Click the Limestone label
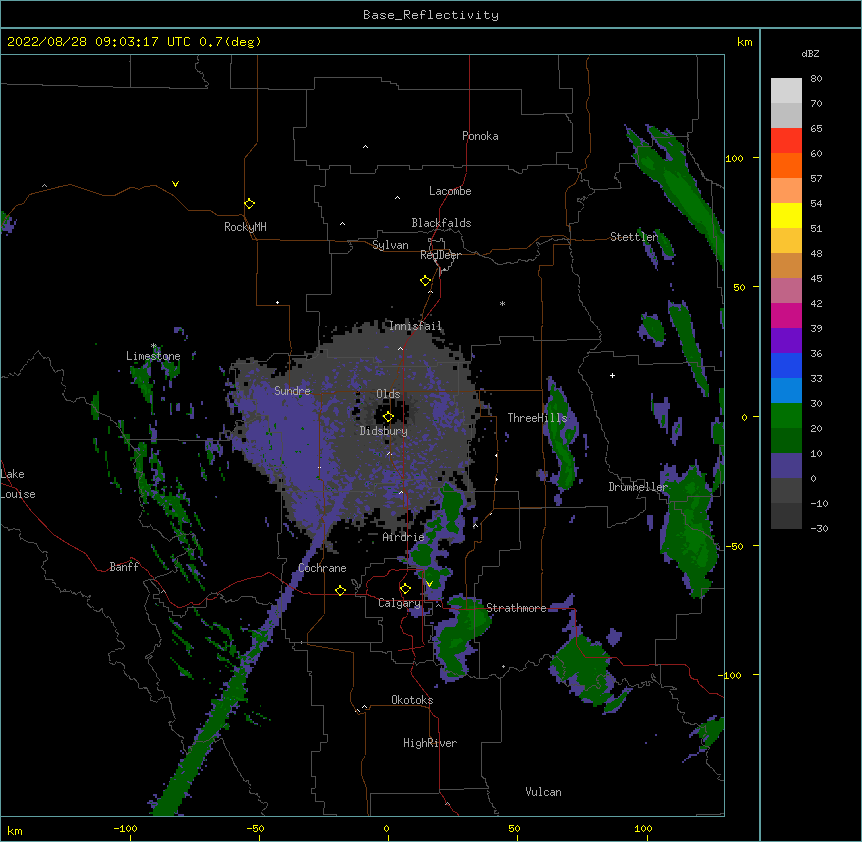 153,356
